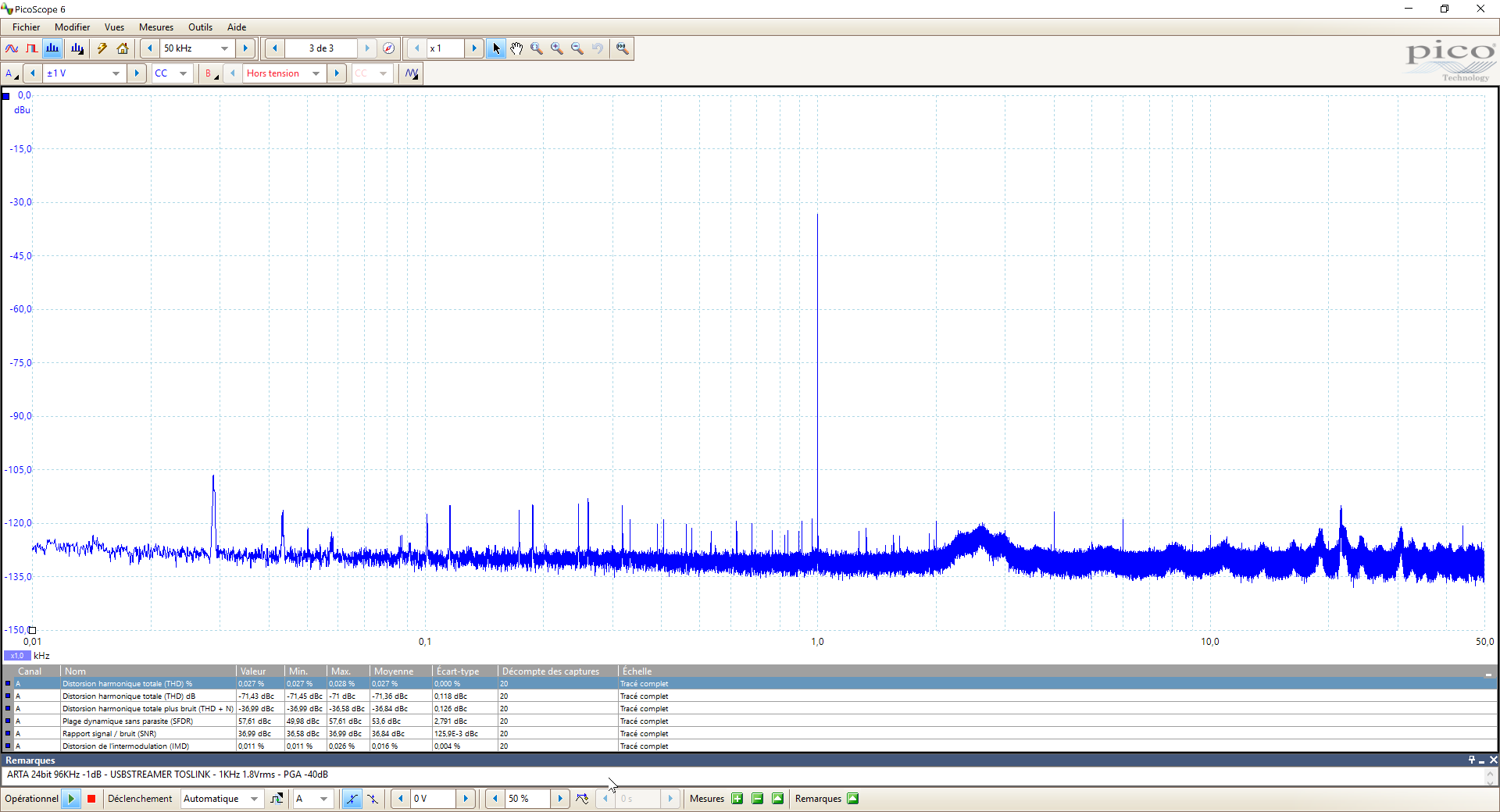Start capturing with green play button
The width and height of the screenshot is (1500, 812).
(x=71, y=799)
